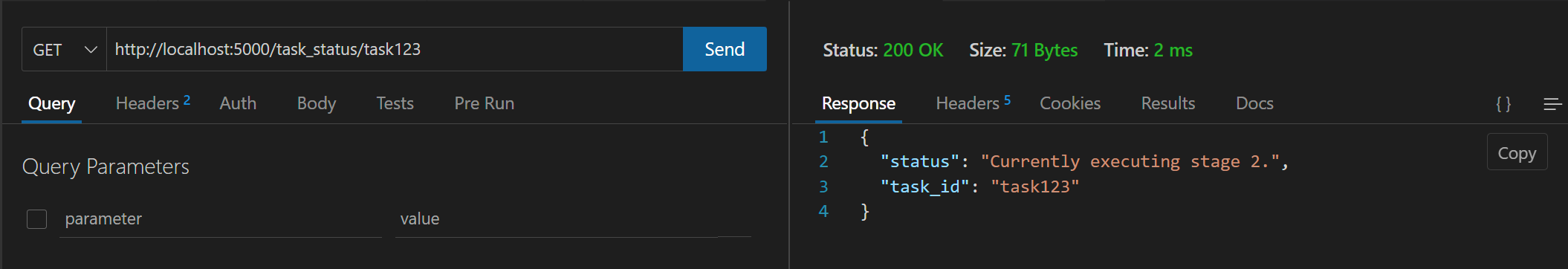Focus the request URL field
The image size is (1568, 269).
395,49
